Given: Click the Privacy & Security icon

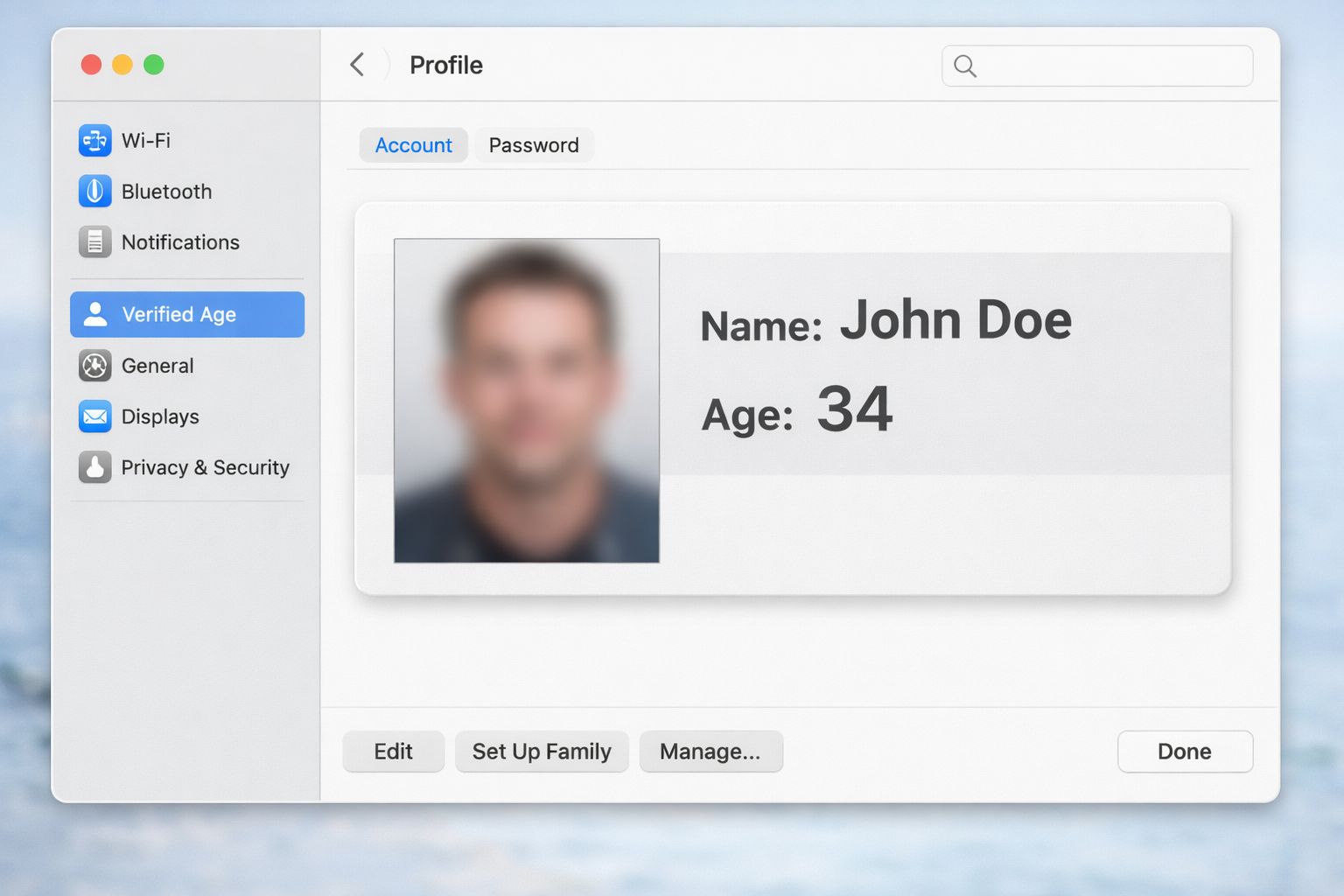Looking at the screenshot, I should click(x=94, y=467).
